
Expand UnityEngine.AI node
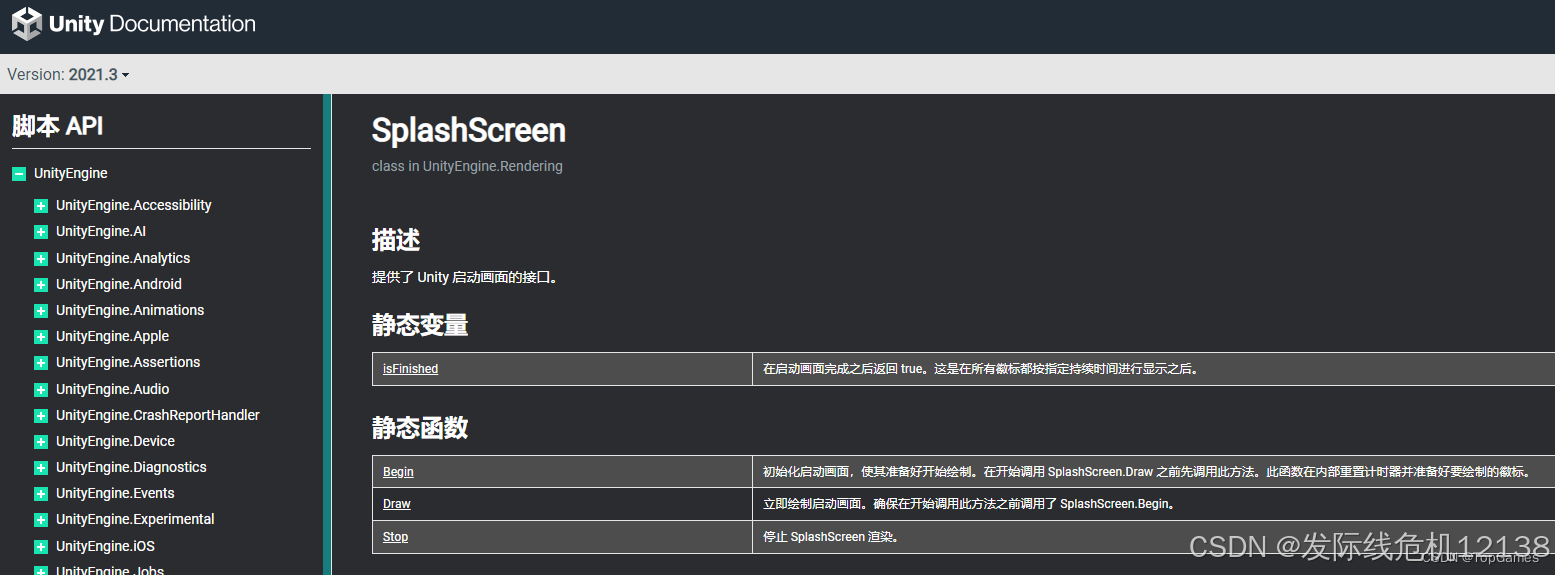tap(41, 232)
